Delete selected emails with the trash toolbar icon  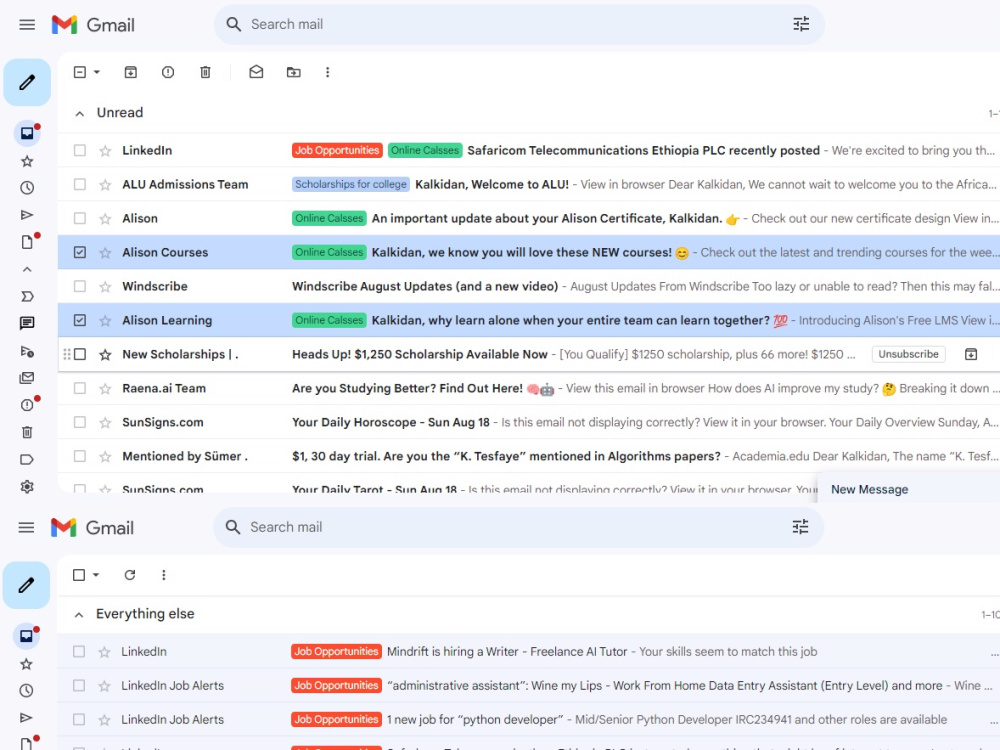click(205, 72)
